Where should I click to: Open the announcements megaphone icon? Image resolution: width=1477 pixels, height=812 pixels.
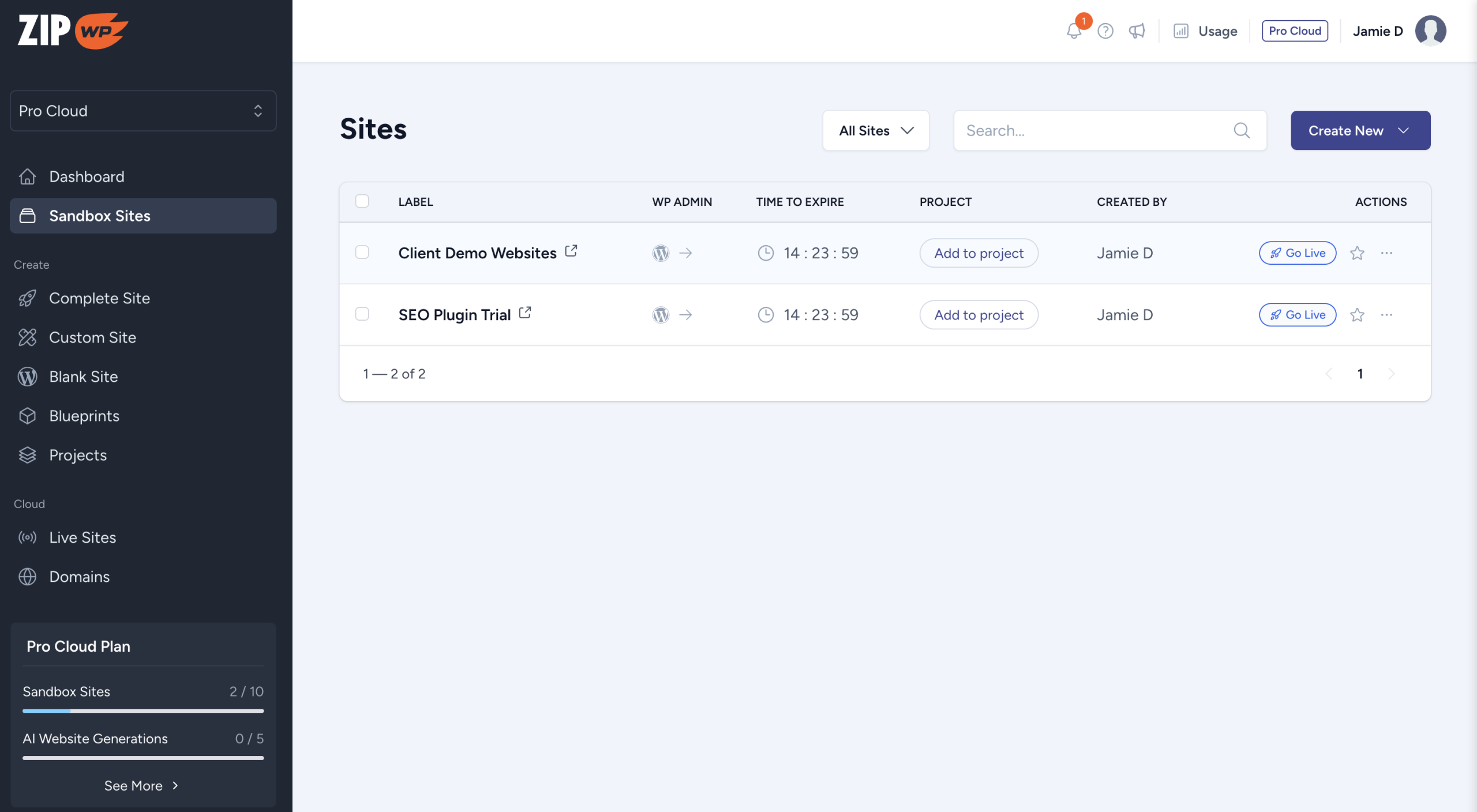pyautogui.click(x=1137, y=31)
